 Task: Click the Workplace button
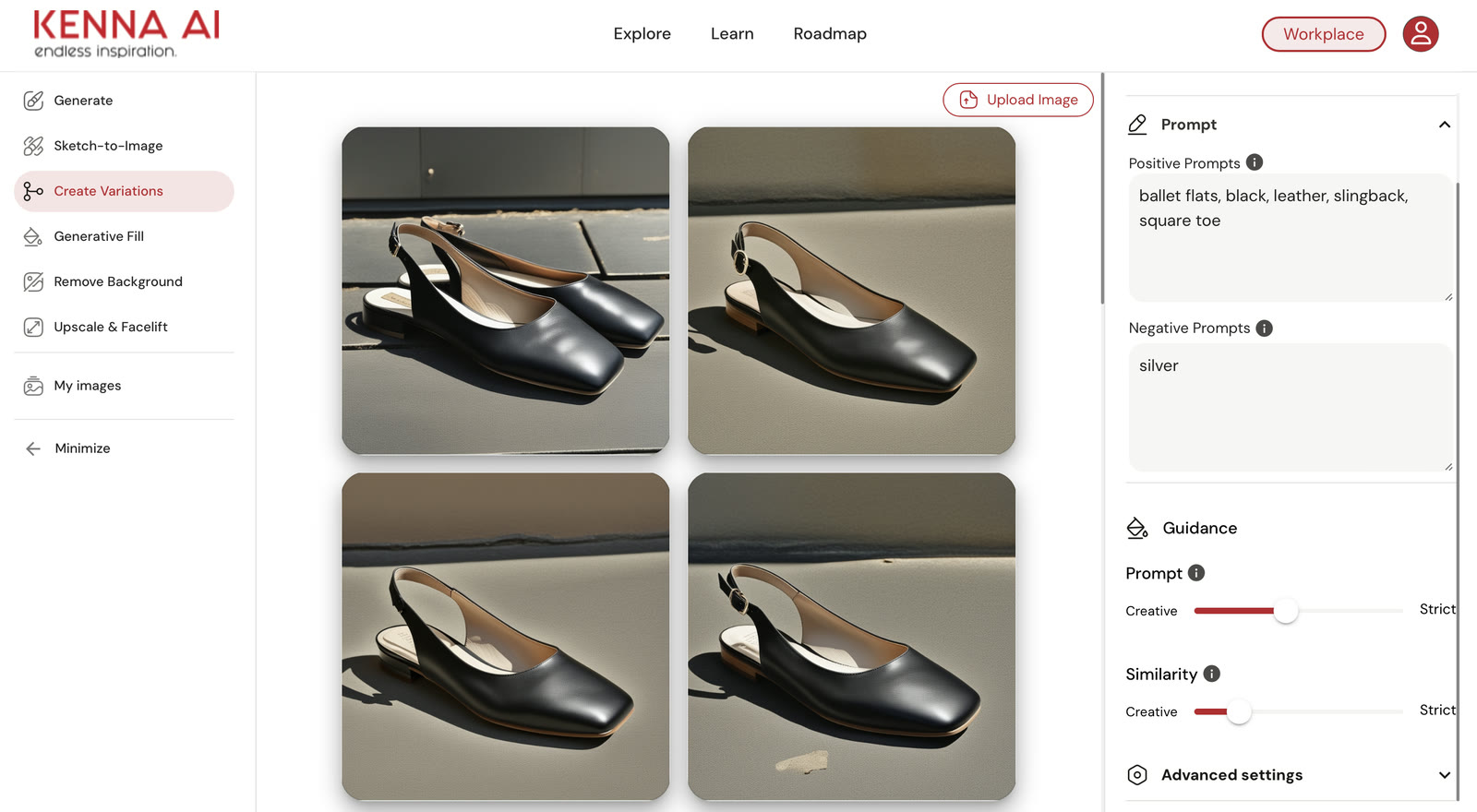pos(1324,34)
